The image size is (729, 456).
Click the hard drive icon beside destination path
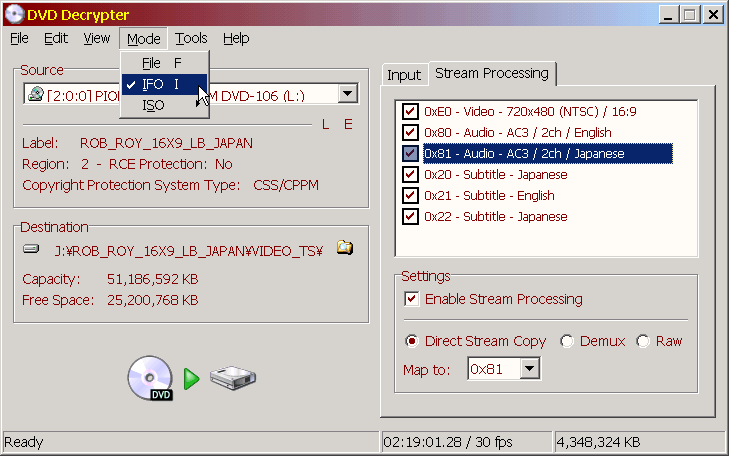coord(31,249)
